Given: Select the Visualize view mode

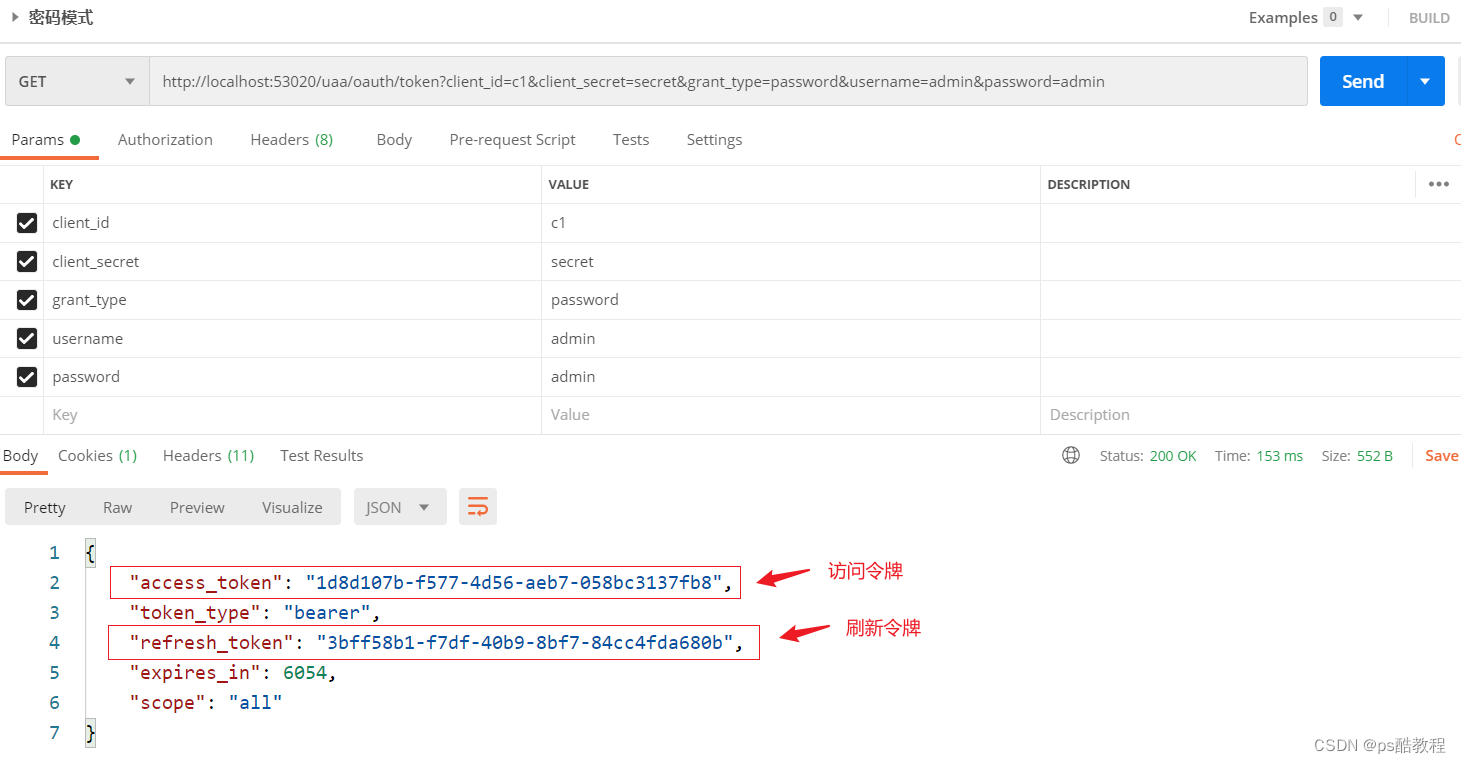Looking at the screenshot, I should pos(292,507).
